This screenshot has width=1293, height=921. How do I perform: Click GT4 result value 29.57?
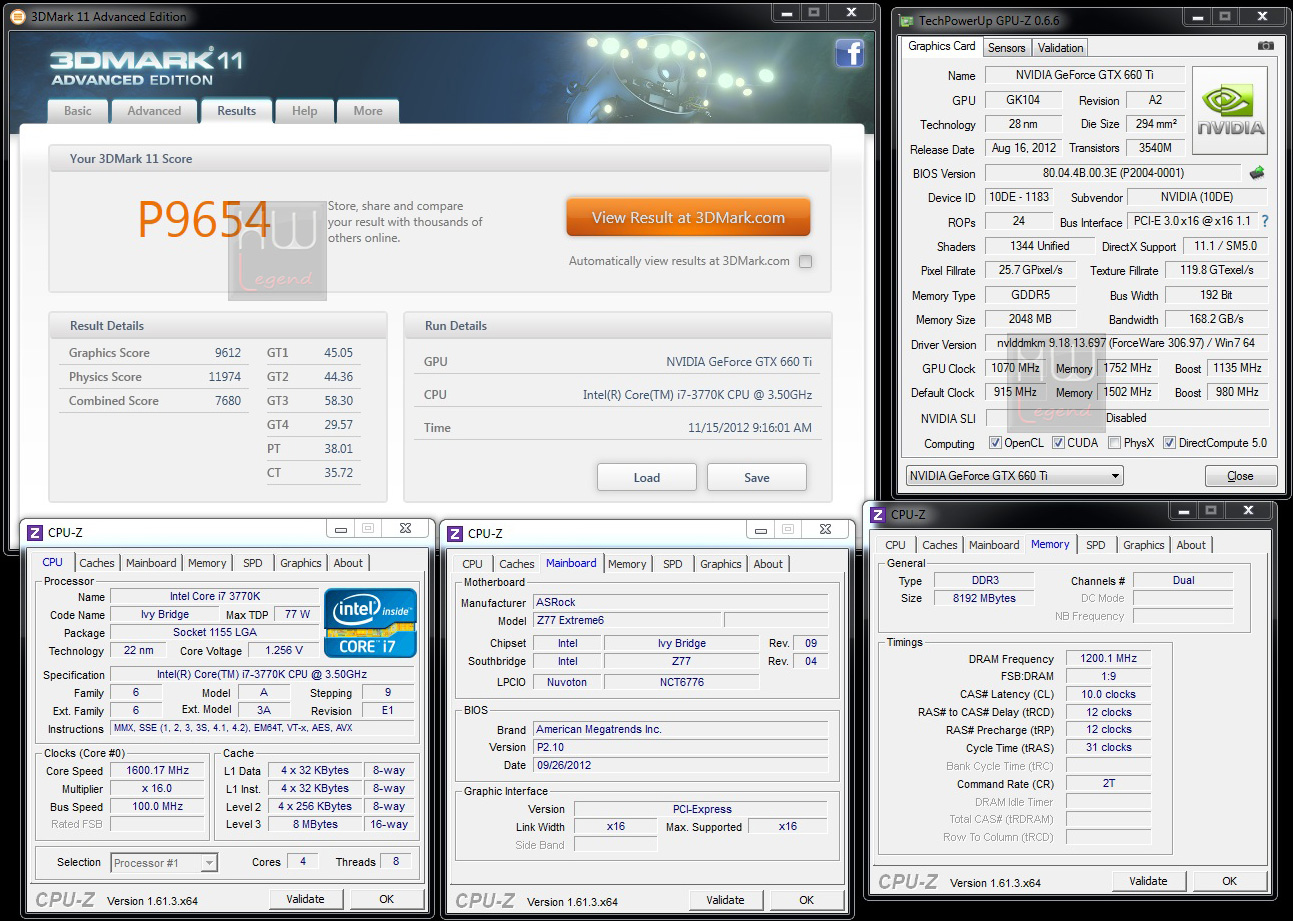[338, 425]
